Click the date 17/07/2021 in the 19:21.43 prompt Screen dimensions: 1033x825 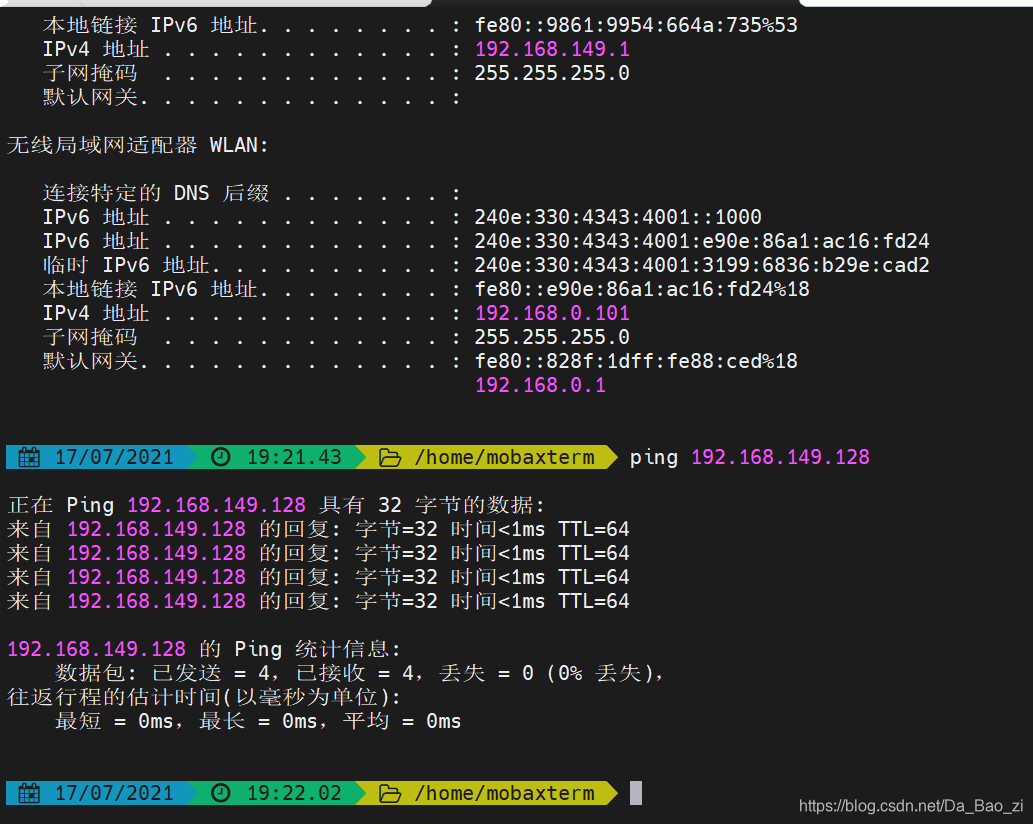pyautogui.click(x=114, y=457)
